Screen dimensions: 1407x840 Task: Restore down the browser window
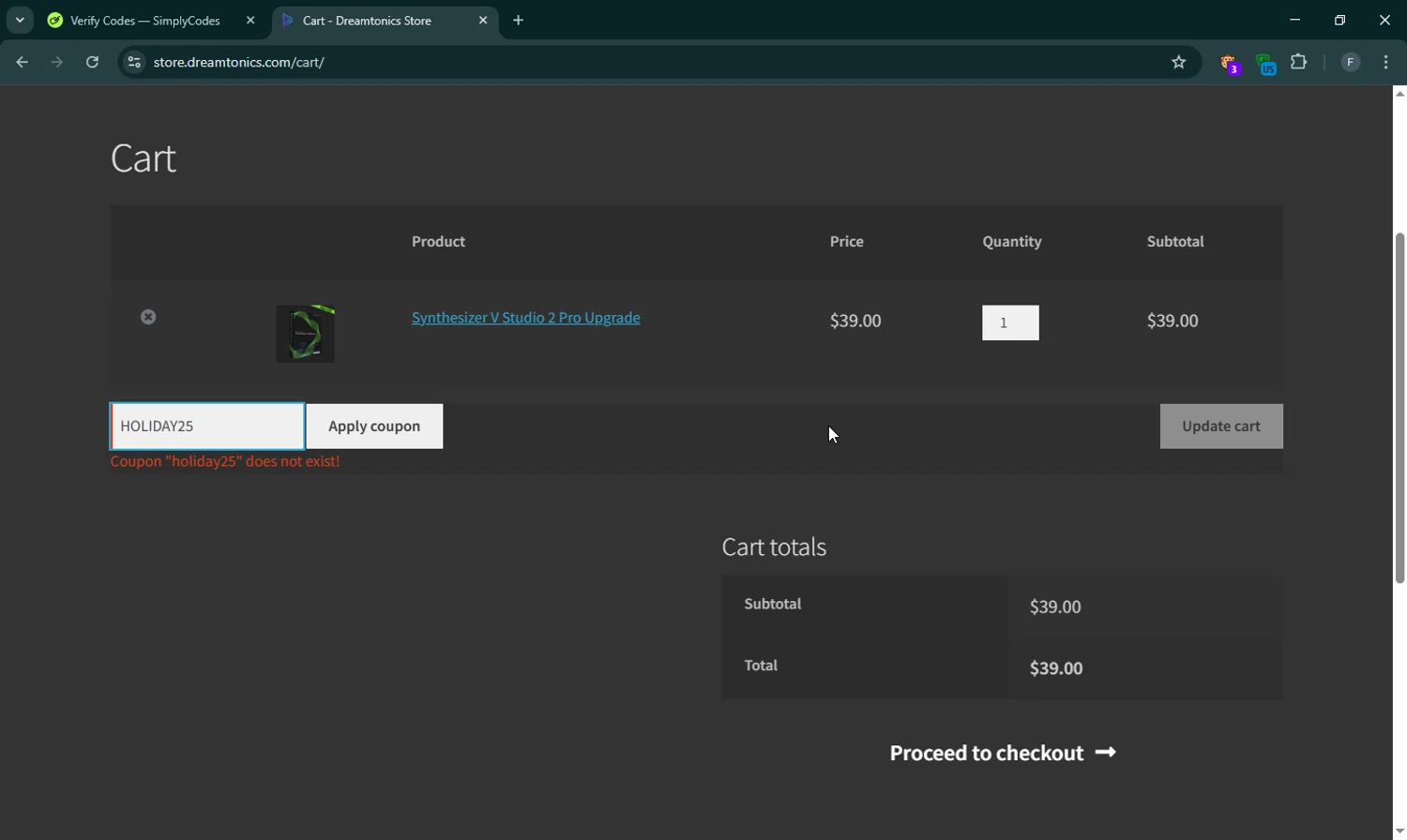click(1340, 20)
